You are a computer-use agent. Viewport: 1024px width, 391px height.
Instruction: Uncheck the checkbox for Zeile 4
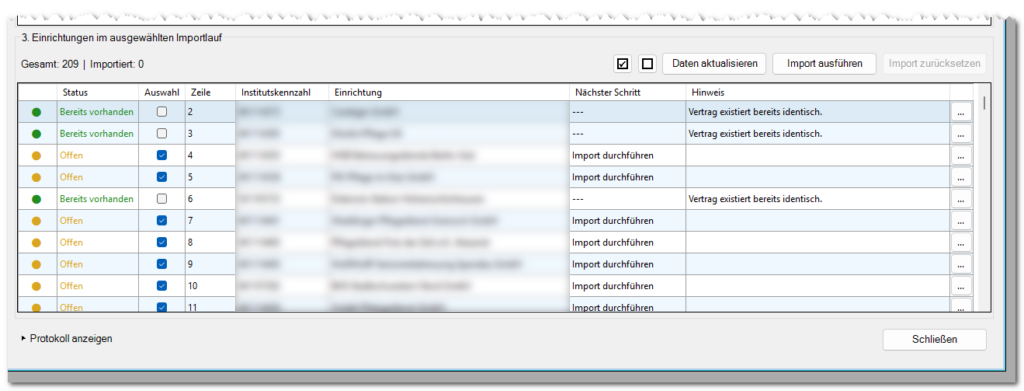[x=162, y=155]
